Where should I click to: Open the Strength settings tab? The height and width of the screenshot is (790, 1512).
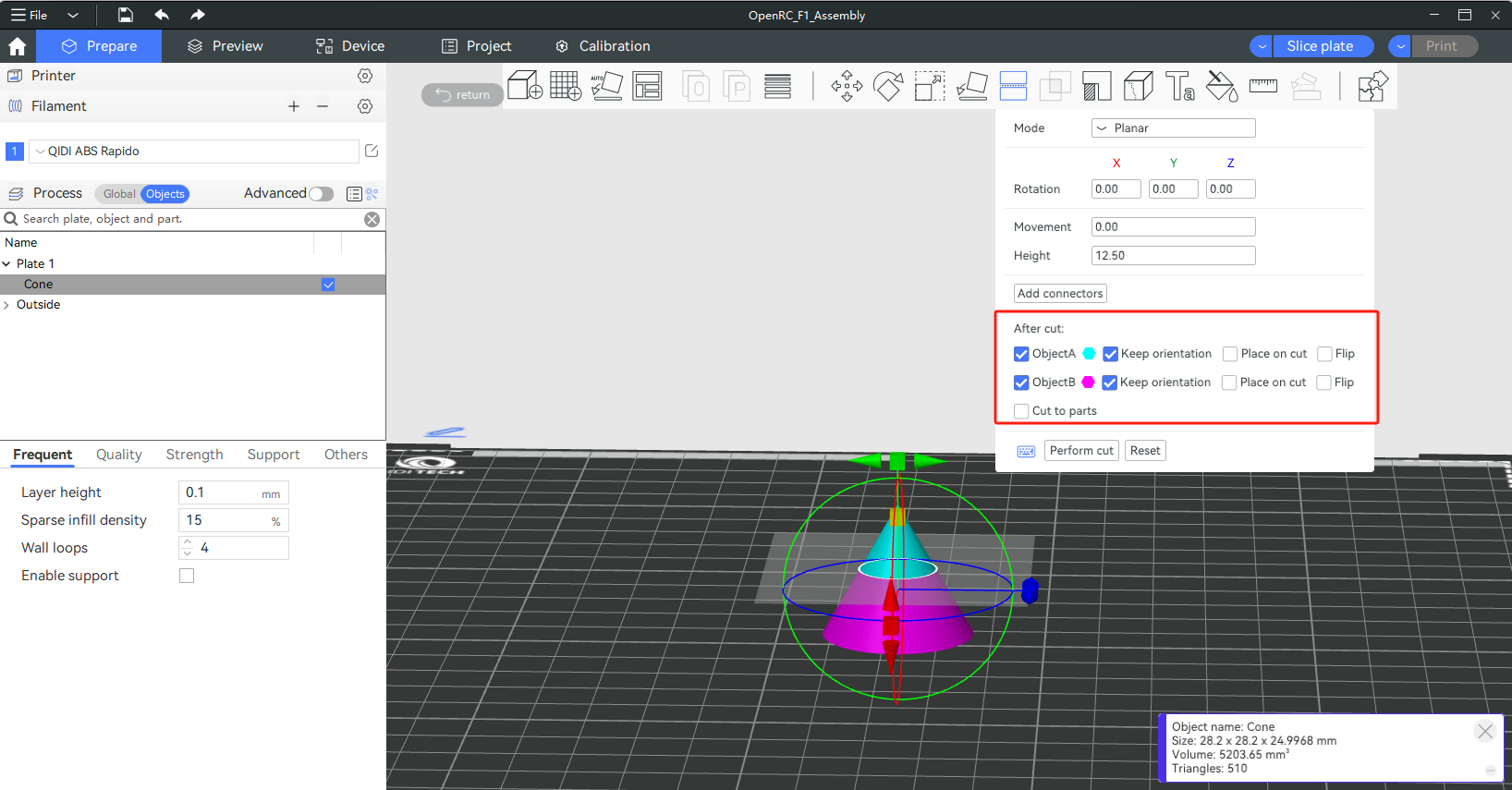click(194, 455)
